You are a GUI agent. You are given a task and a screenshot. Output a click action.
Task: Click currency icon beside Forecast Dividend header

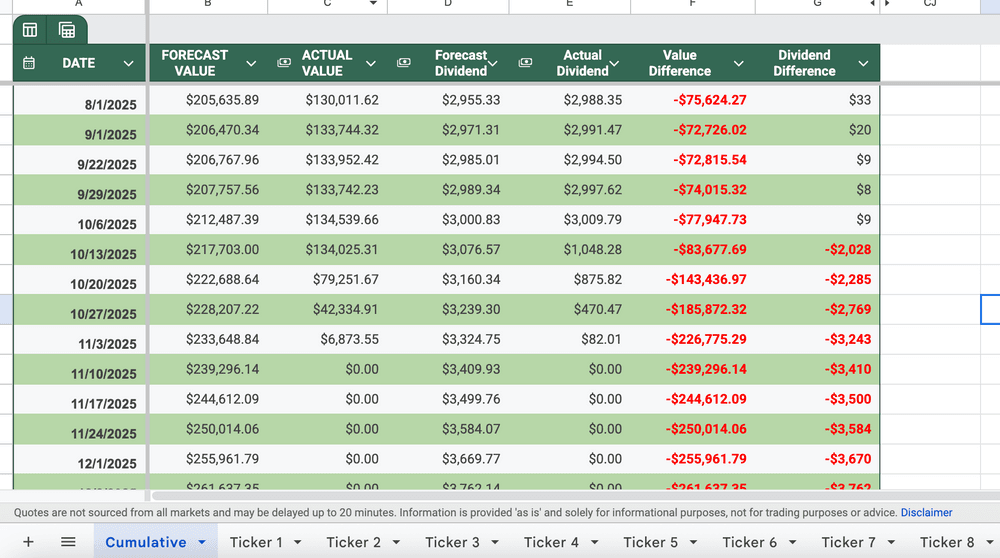click(x=404, y=63)
